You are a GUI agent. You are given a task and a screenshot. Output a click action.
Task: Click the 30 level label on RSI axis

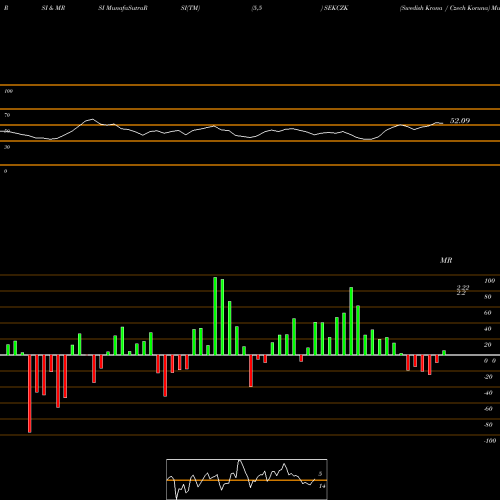point(7,147)
